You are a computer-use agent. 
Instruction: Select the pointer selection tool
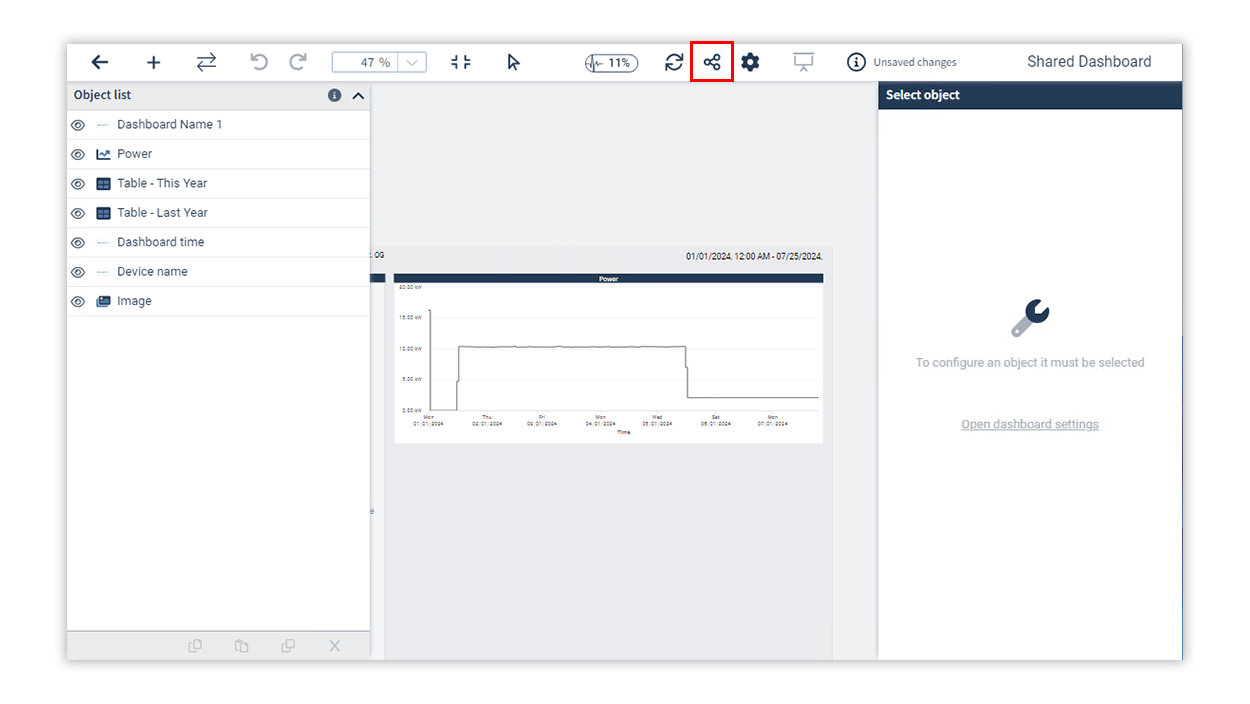click(x=513, y=61)
